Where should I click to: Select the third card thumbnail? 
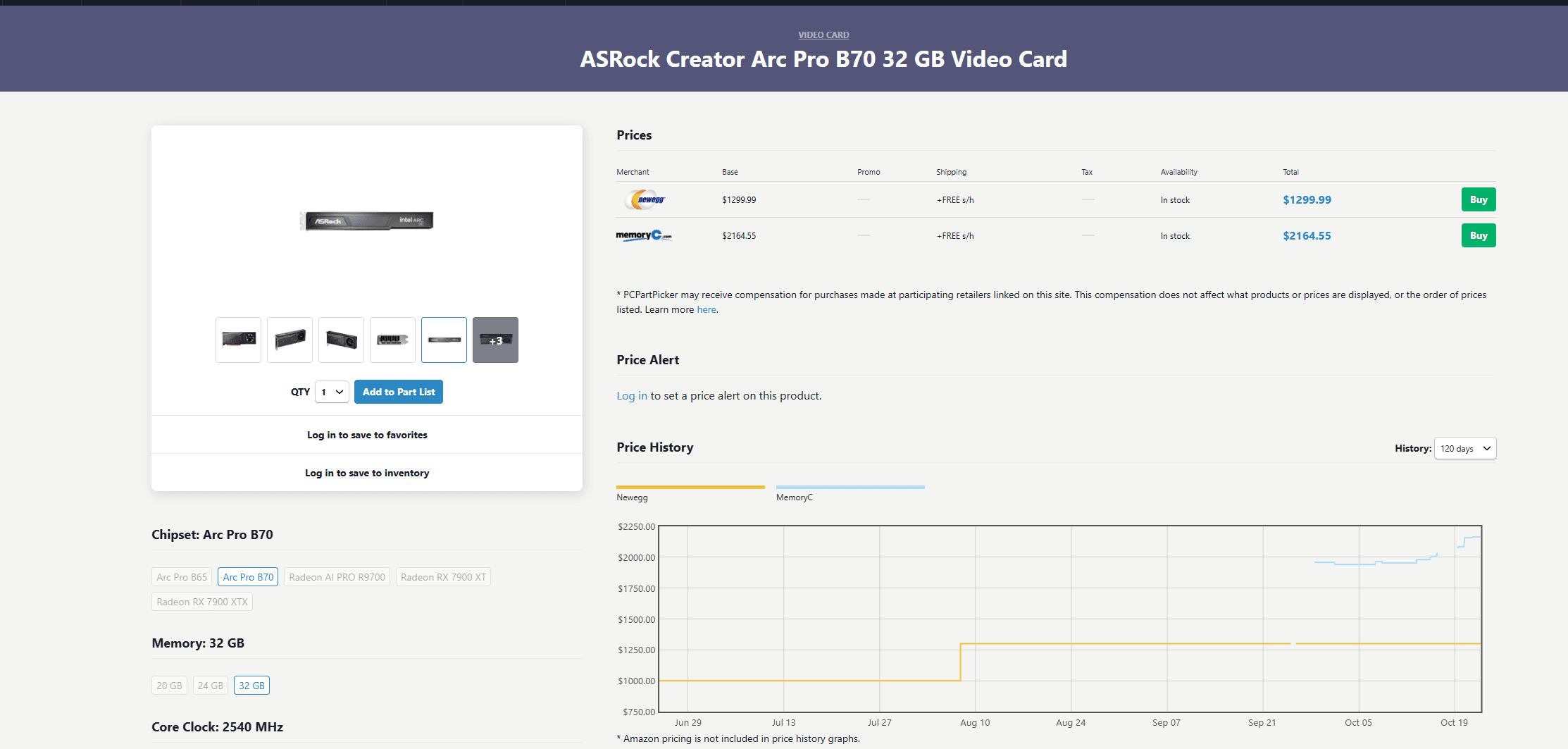click(x=341, y=340)
